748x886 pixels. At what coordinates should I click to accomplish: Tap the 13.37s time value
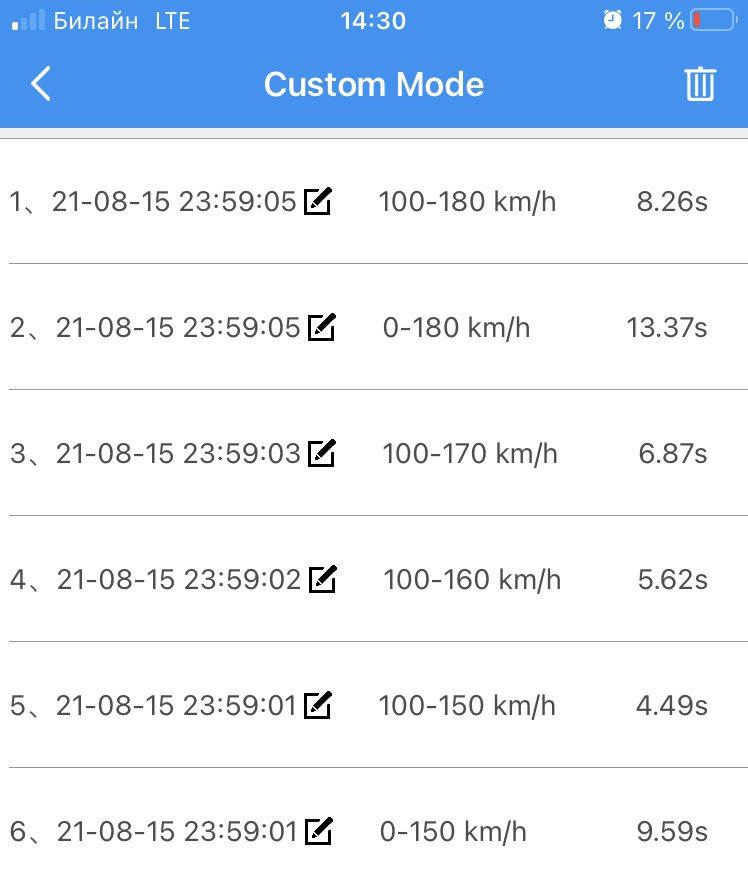click(666, 327)
